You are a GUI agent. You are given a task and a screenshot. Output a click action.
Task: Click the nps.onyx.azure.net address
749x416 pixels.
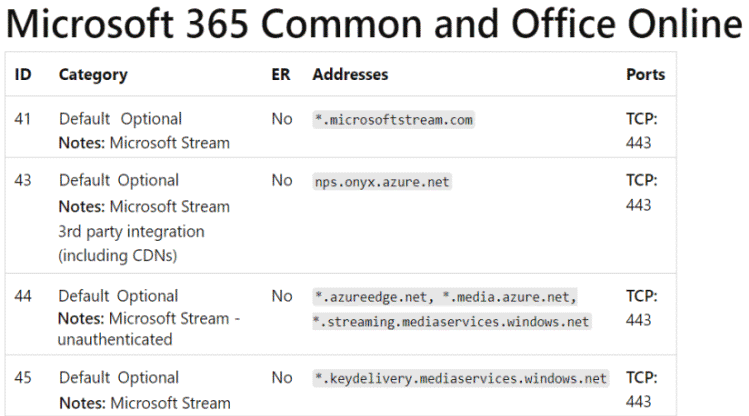[x=382, y=181]
